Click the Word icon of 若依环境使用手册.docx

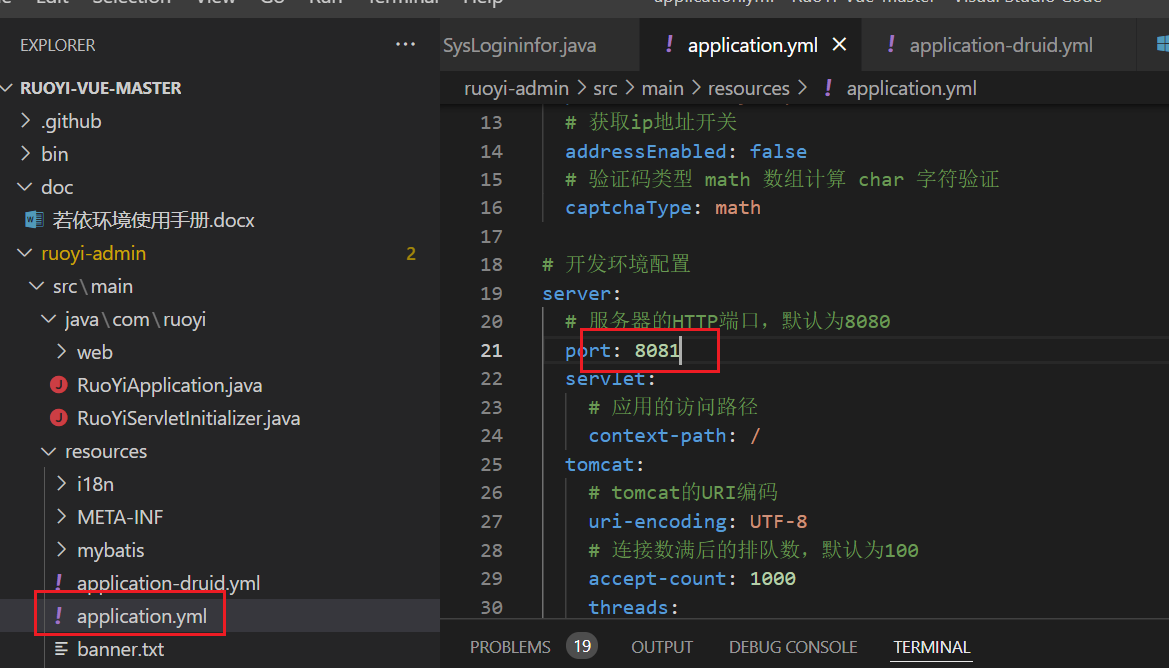(x=34, y=220)
